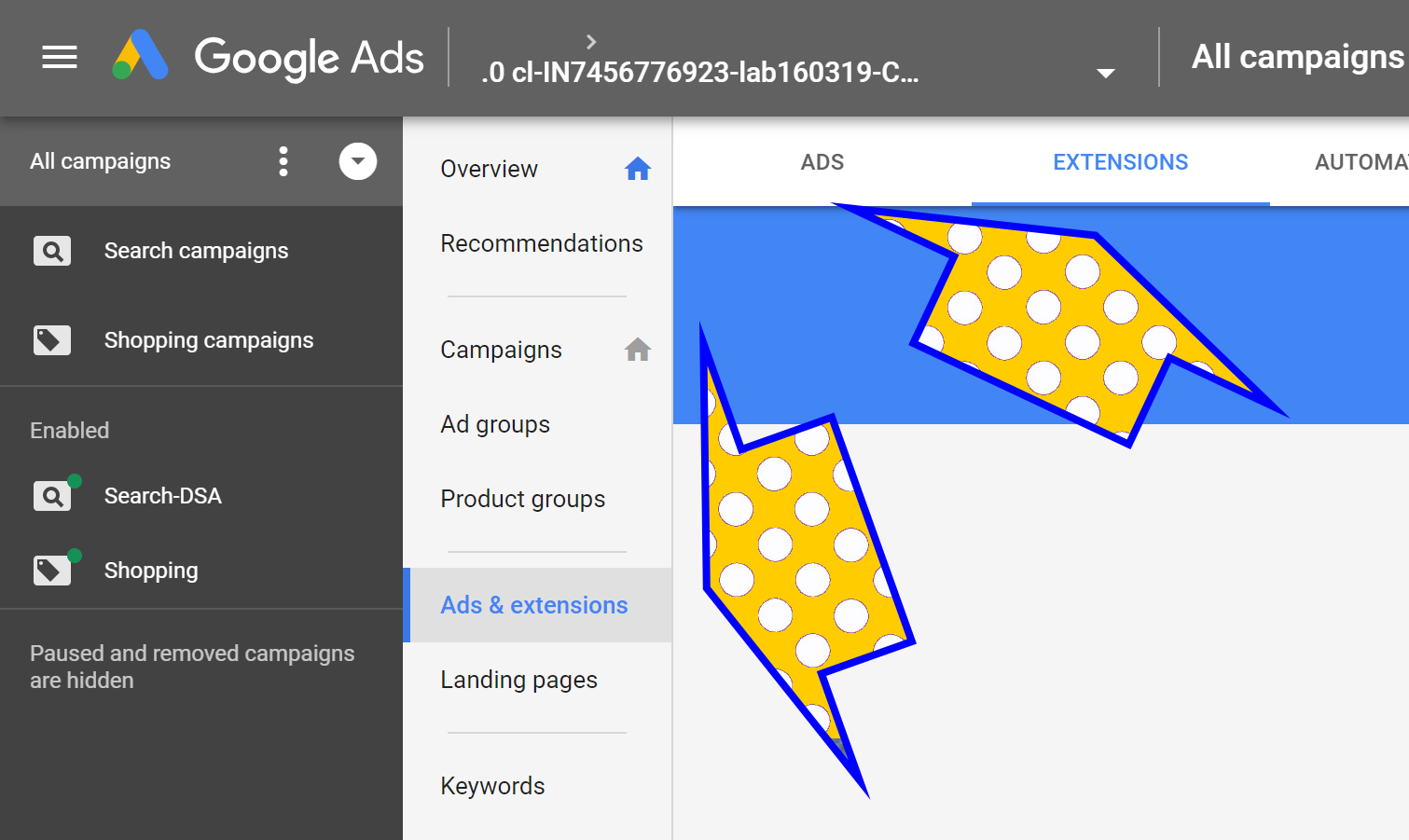This screenshot has height=840, width=1409.
Task: Open the Recommendations page
Action: click(x=542, y=243)
